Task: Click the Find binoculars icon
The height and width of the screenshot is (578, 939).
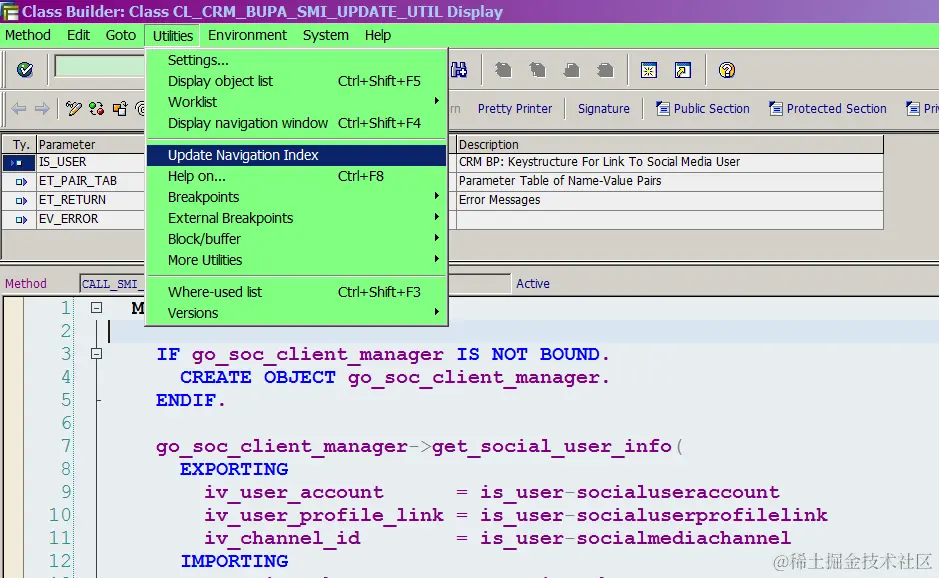Action: tap(459, 70)
